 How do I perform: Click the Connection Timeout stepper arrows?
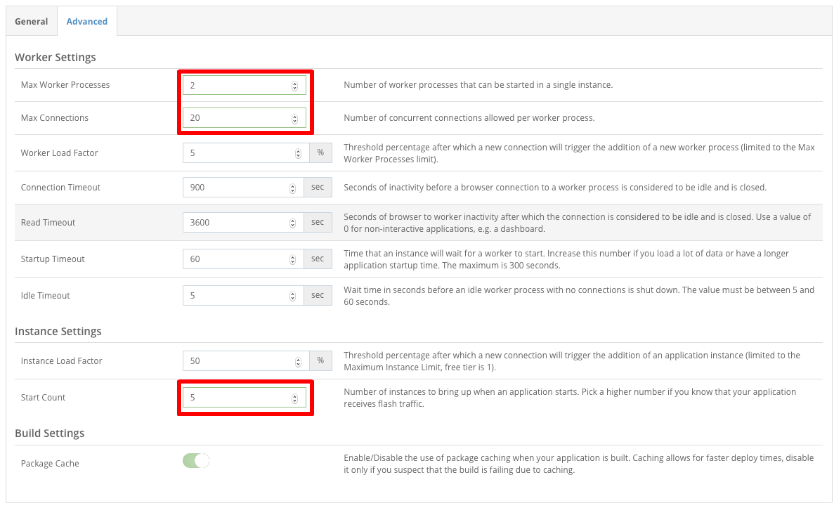[292, 188]
